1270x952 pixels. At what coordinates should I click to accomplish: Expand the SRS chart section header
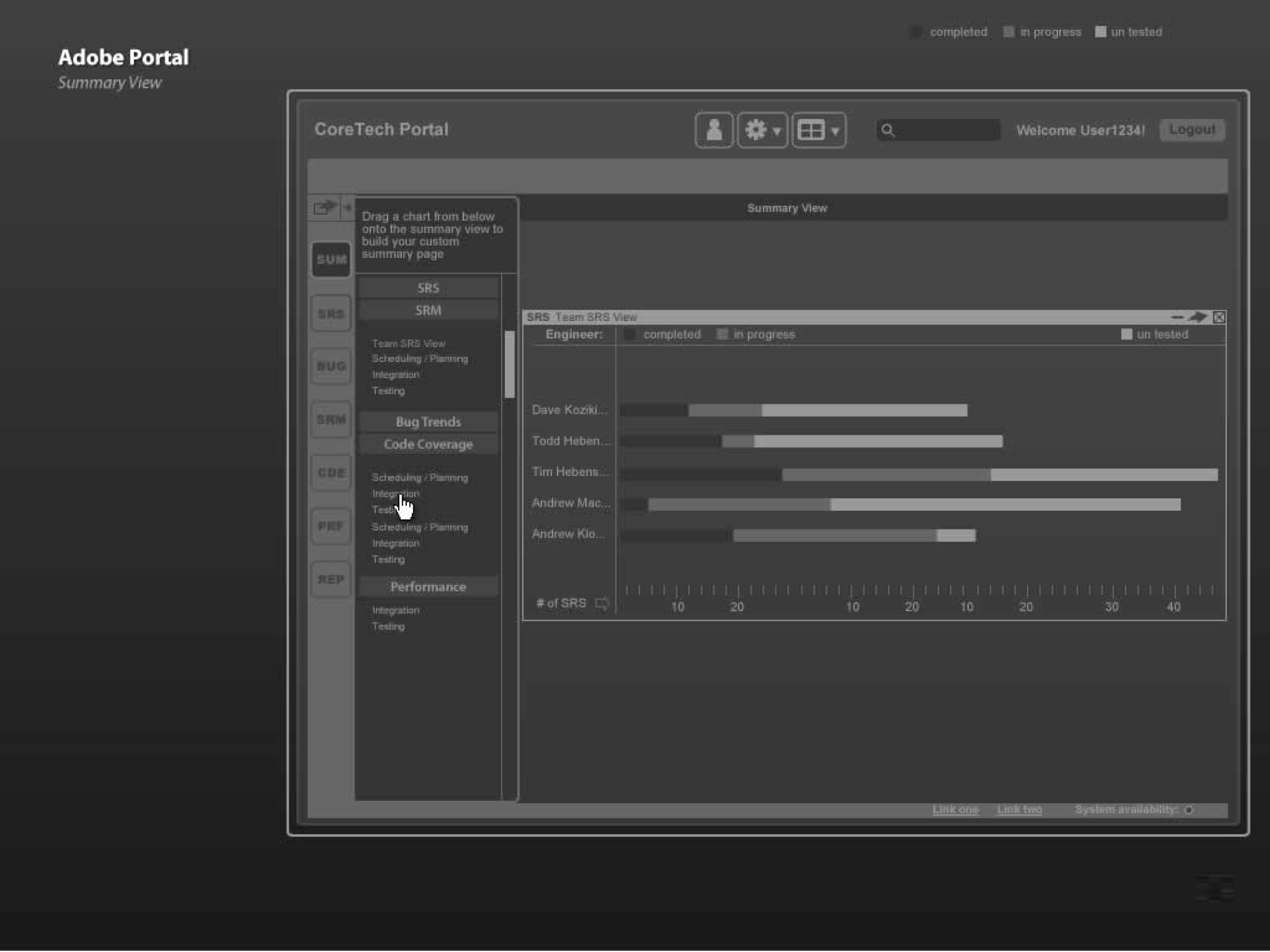pos(428,288)
